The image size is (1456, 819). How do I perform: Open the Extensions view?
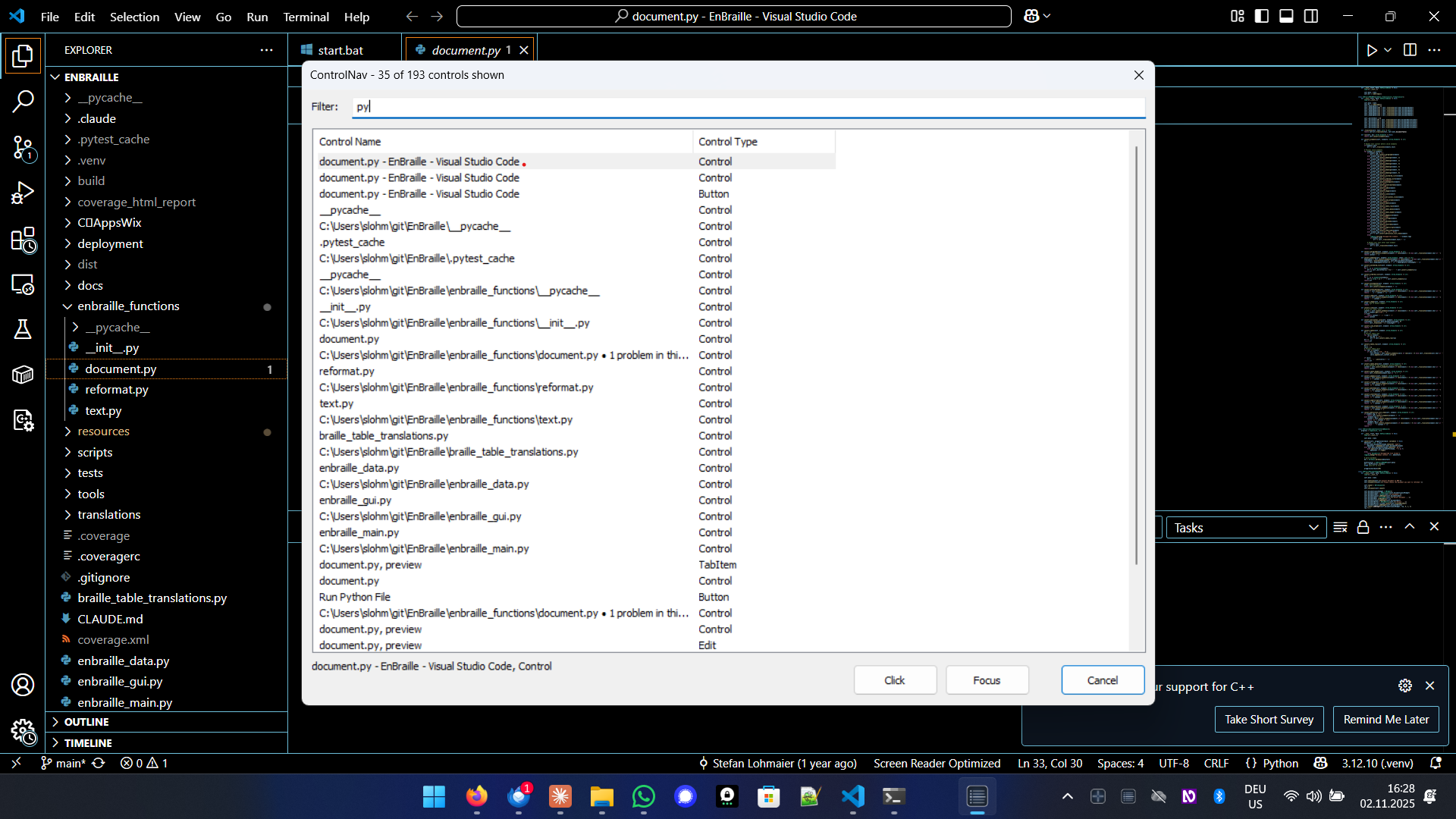(23, 241)
